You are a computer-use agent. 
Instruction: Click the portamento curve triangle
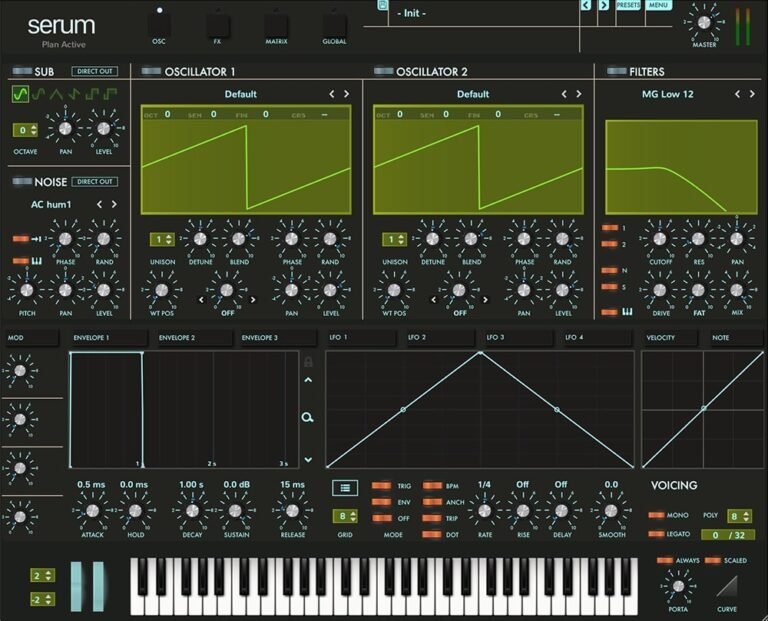pyautogui.click(x=727, y=586)
